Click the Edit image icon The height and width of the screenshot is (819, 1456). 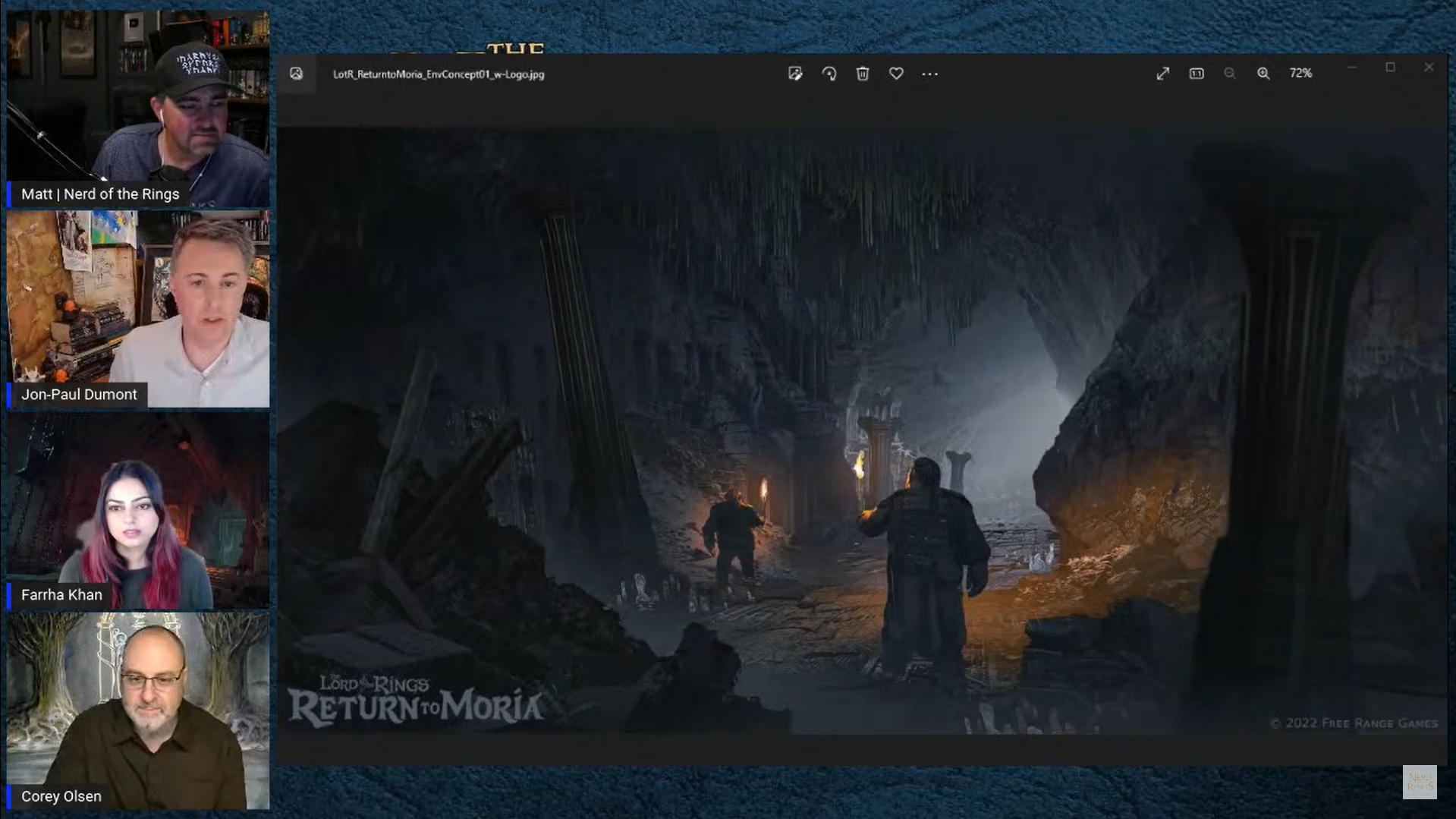point(794,74)
